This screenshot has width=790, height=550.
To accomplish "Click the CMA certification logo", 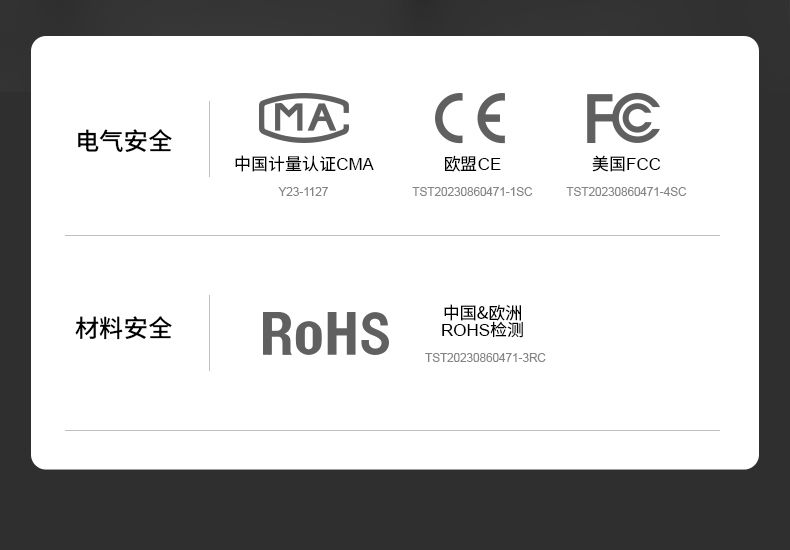I will point(304,118).
